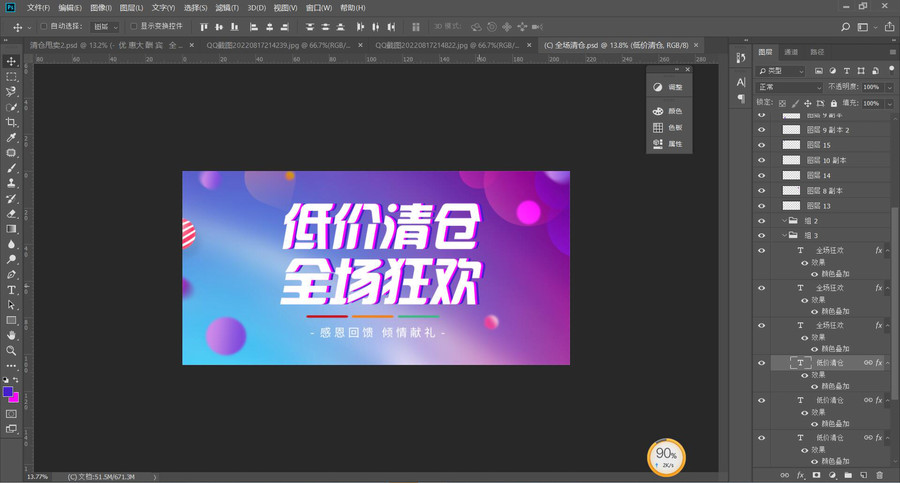Select the Rectangle shape tool
900x483 pixels.
pos(11,320)
